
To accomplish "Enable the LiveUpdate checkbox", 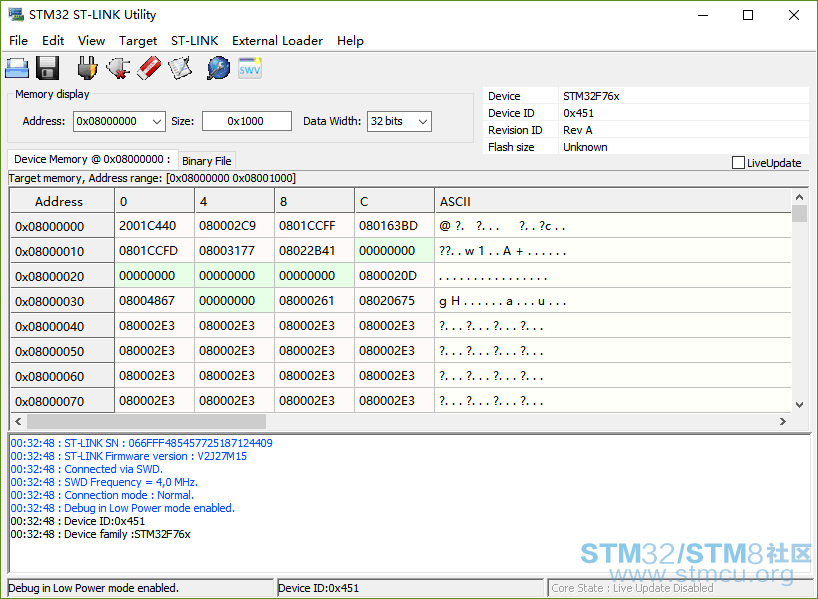I will (x=738, y=163).
